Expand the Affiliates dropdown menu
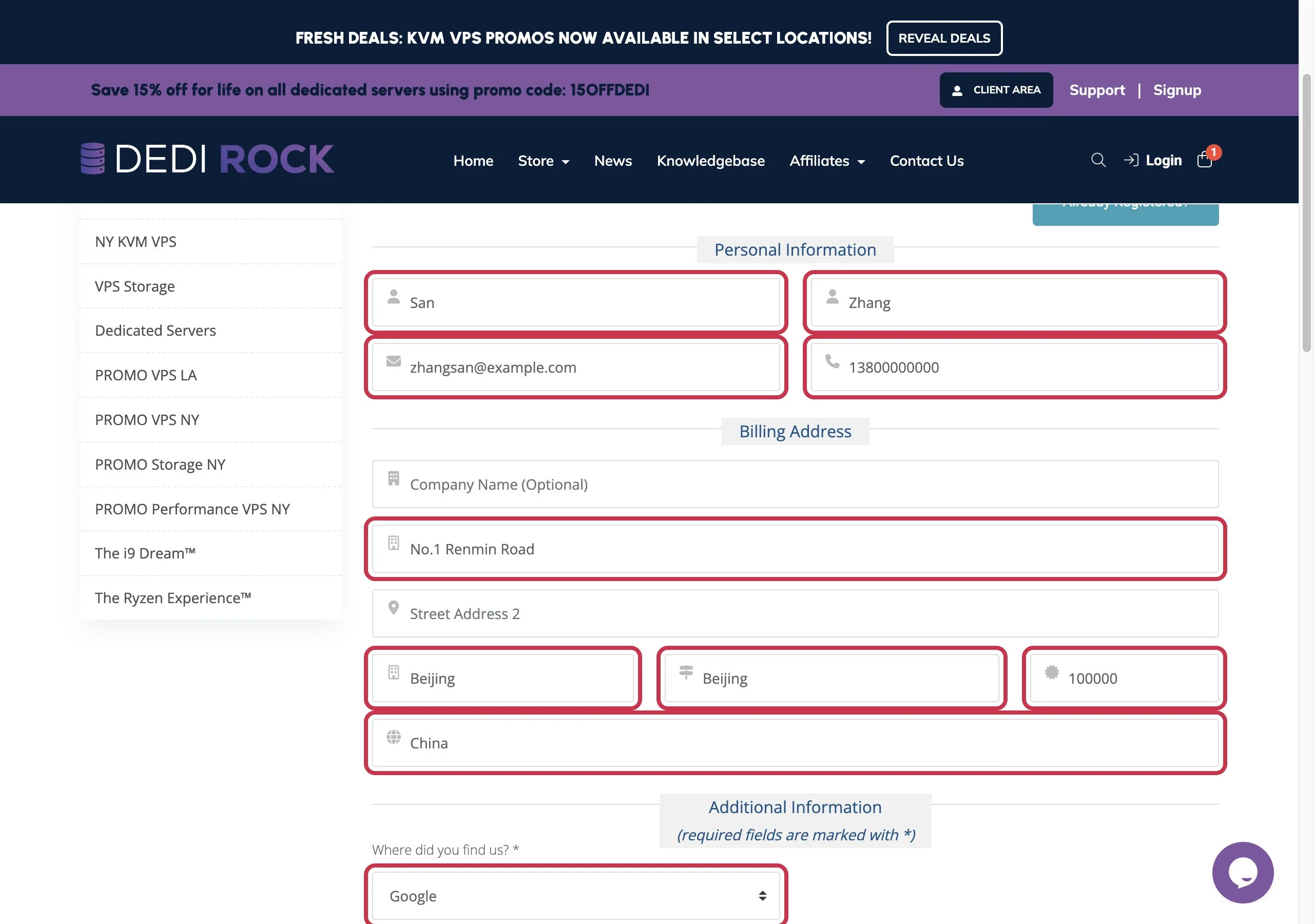Viewport: 1314px width, 924px height. tap(827, 161)
